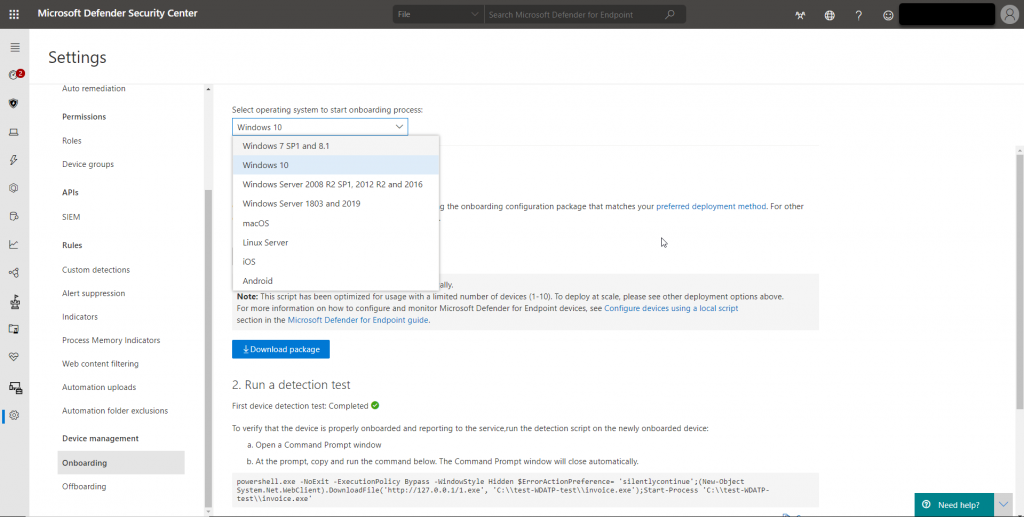Open Microsoft Defender for Endpoint guide link
Screen dimensions: 1024x517
click(x=358, y=320)
